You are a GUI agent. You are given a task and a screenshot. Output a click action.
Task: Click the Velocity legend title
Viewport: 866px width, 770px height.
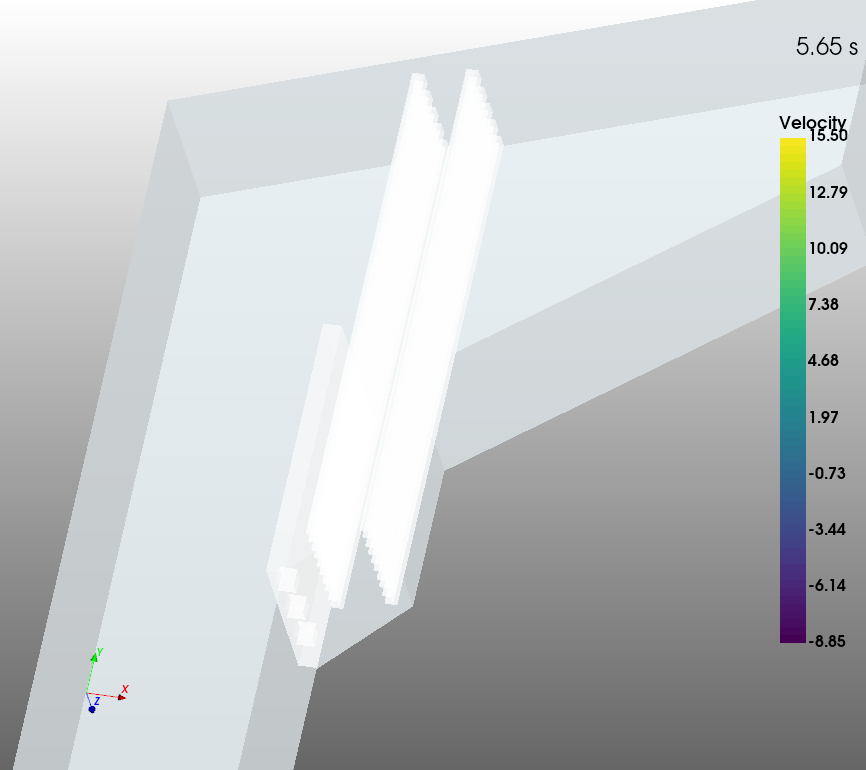pyautogui.click(x=812, y=122)
